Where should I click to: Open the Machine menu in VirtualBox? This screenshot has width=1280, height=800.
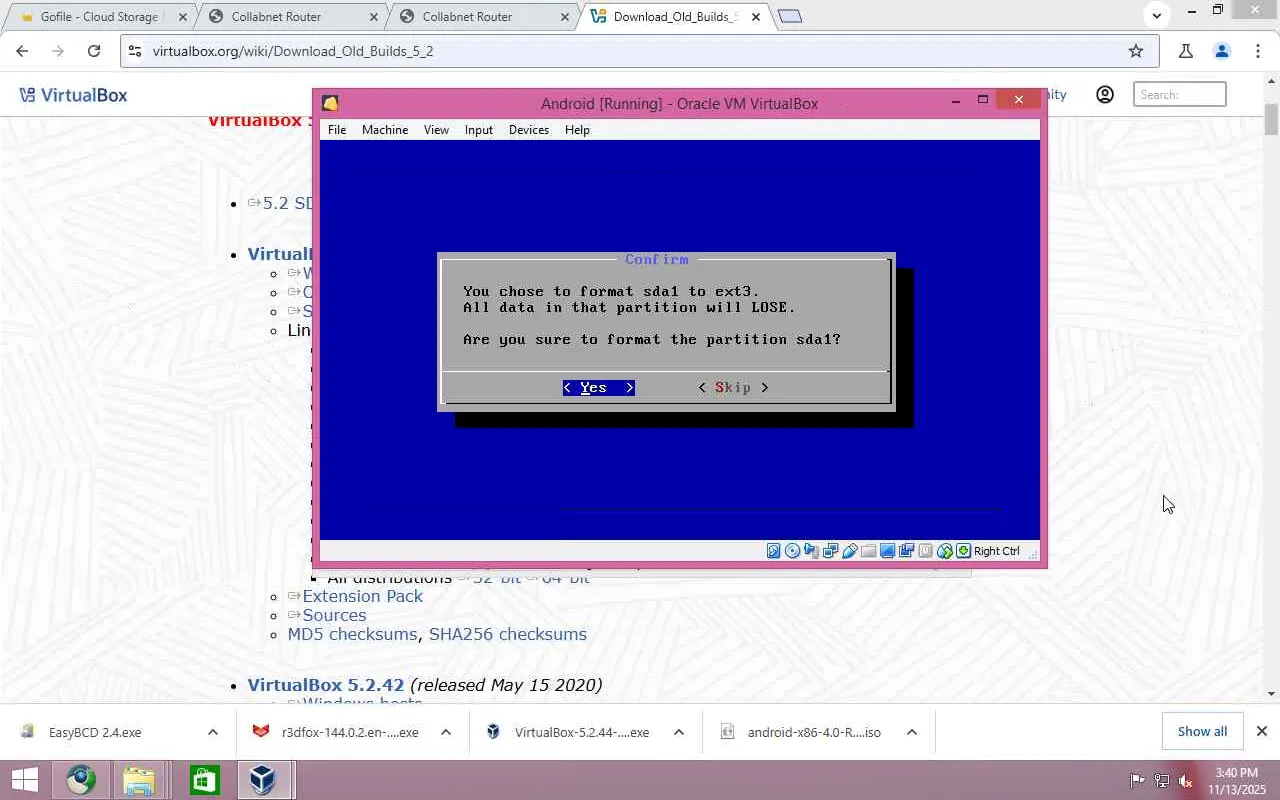[385, 130]
